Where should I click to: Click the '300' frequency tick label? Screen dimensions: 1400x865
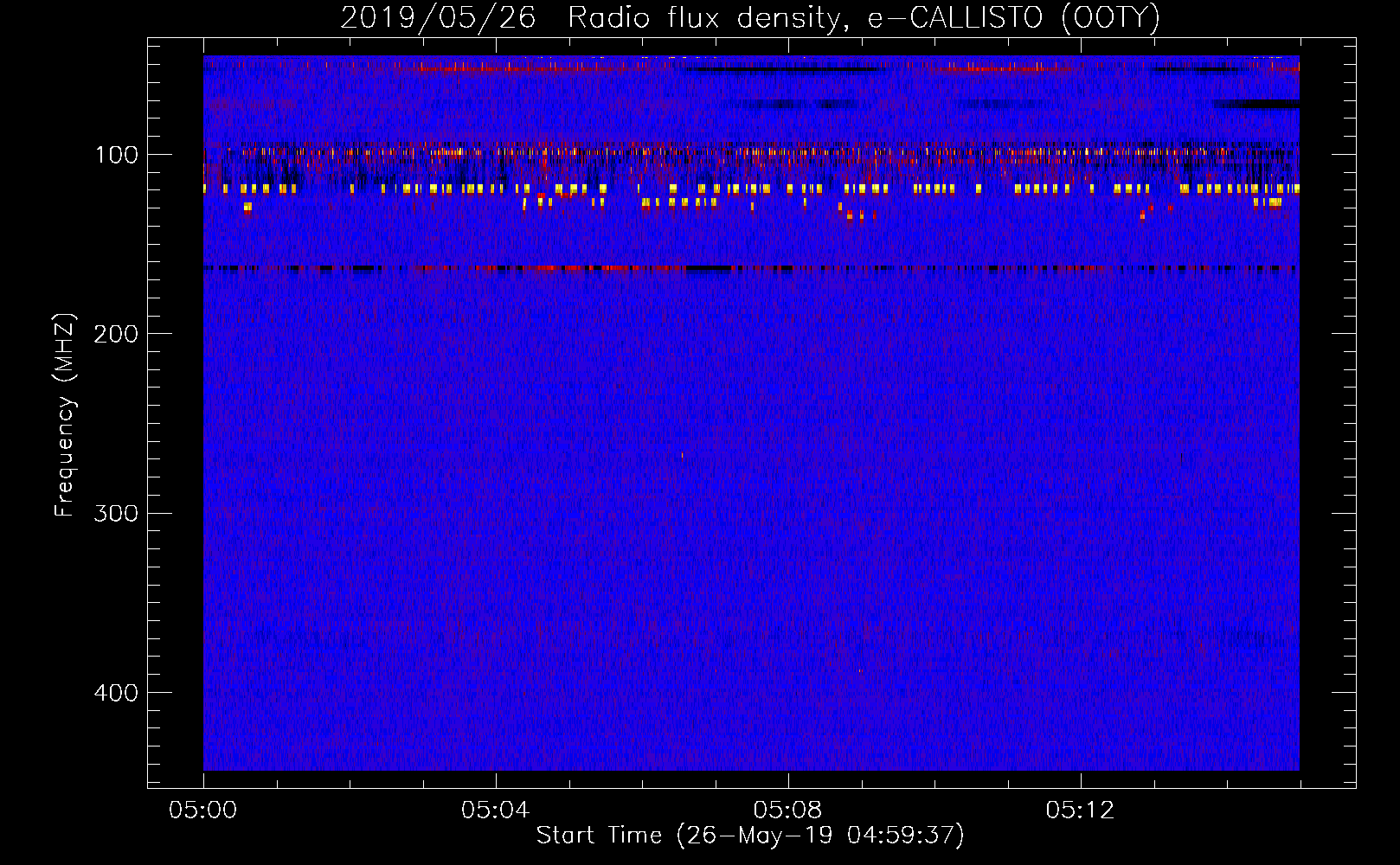click(117, 513)
